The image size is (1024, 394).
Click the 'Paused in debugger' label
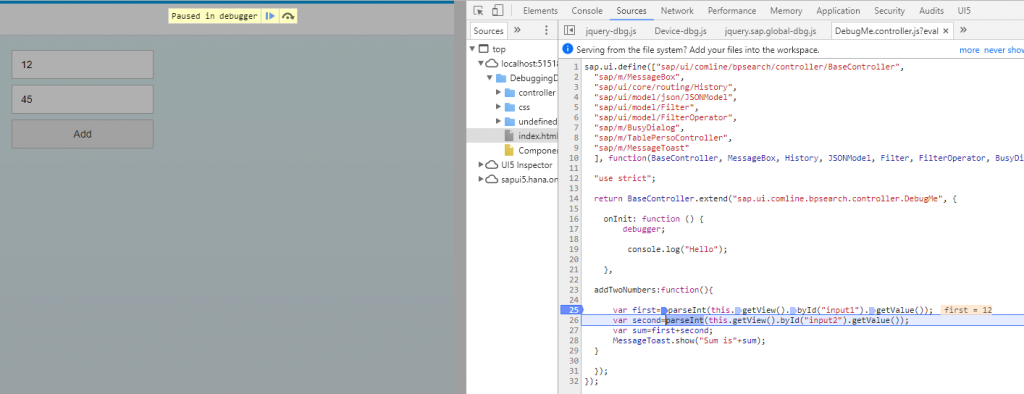[x=214, y=16]
